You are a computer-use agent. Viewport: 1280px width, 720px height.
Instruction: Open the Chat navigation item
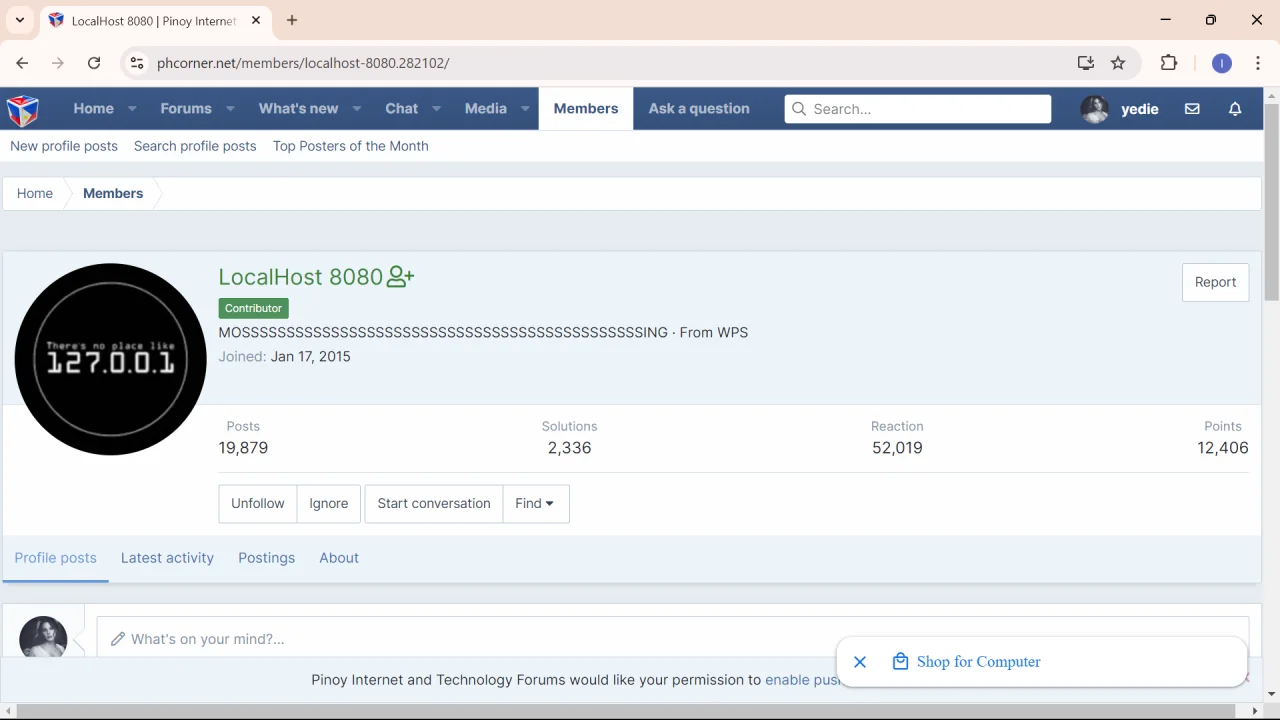402,109
